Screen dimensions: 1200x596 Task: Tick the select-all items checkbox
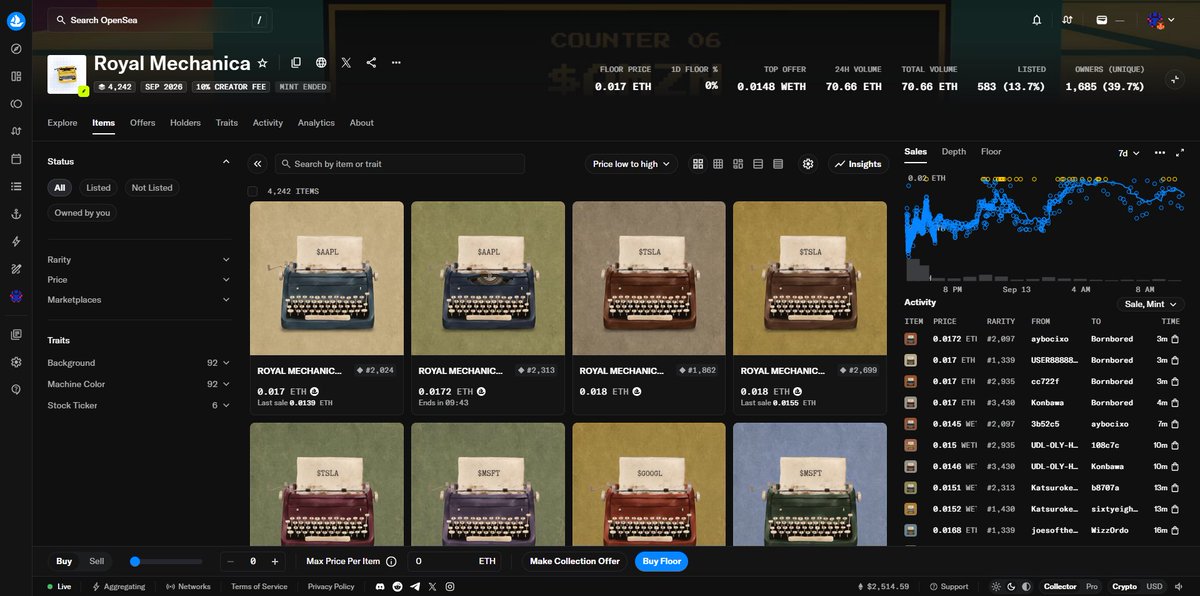click(x=253, y=191)
